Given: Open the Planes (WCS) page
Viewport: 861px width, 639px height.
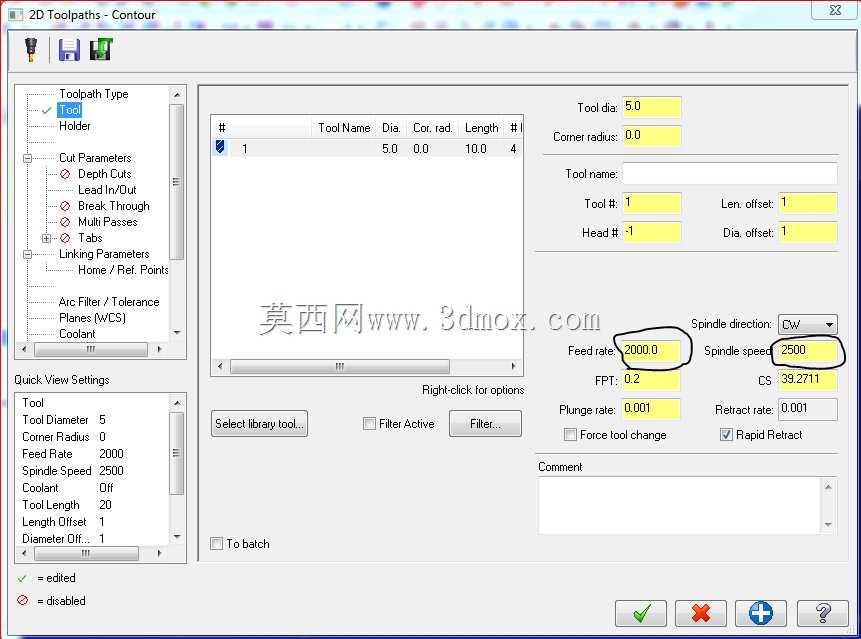Looking at the screenshot, I should tap(92, 318).
